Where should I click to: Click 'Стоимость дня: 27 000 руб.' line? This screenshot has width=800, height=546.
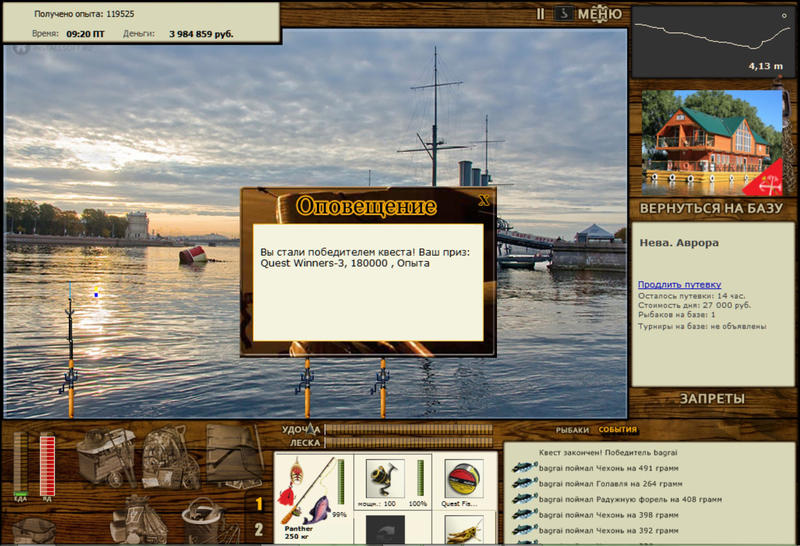[694, 305]
